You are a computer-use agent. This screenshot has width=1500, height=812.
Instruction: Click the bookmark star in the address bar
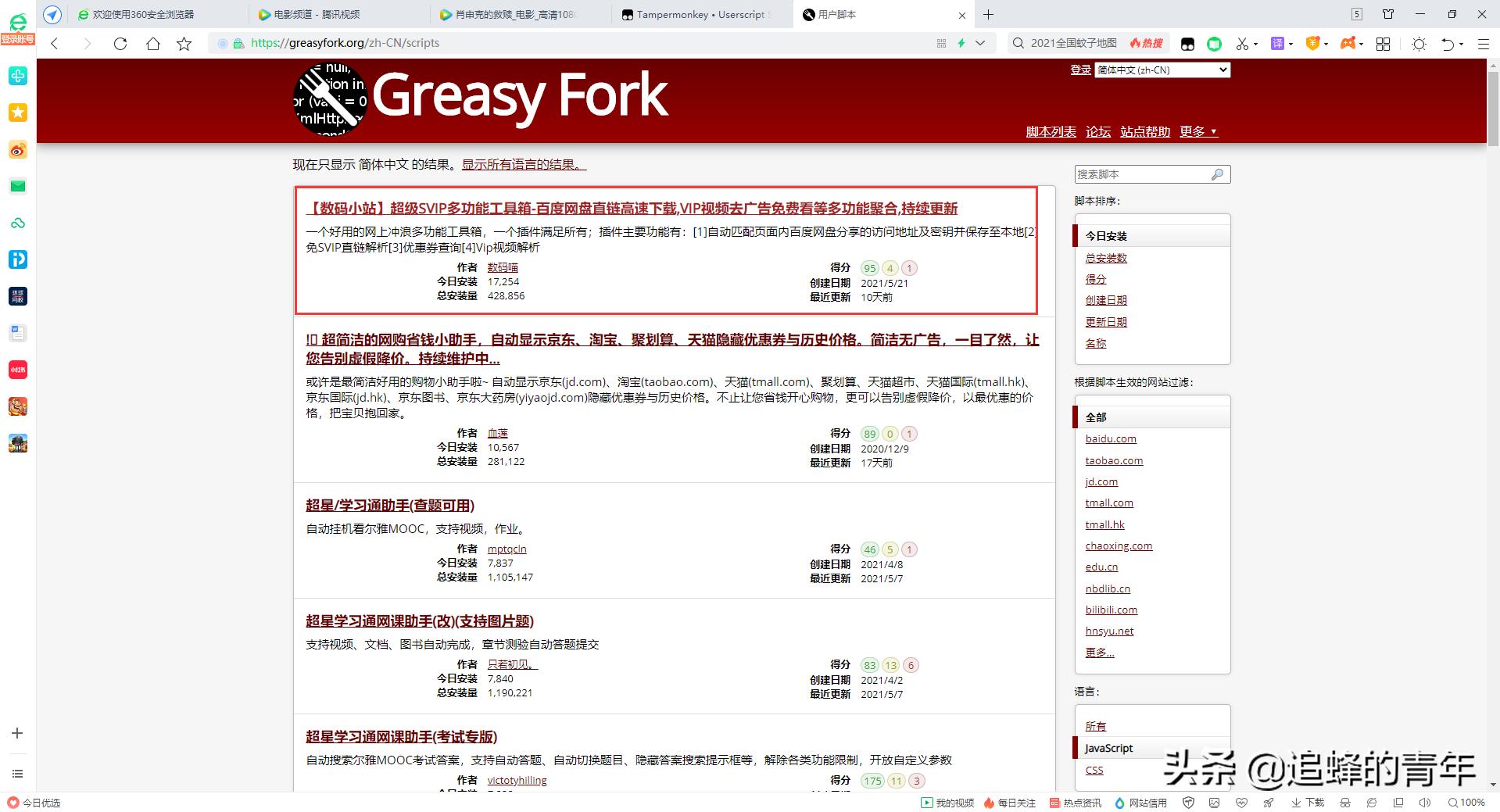[182, 44]
